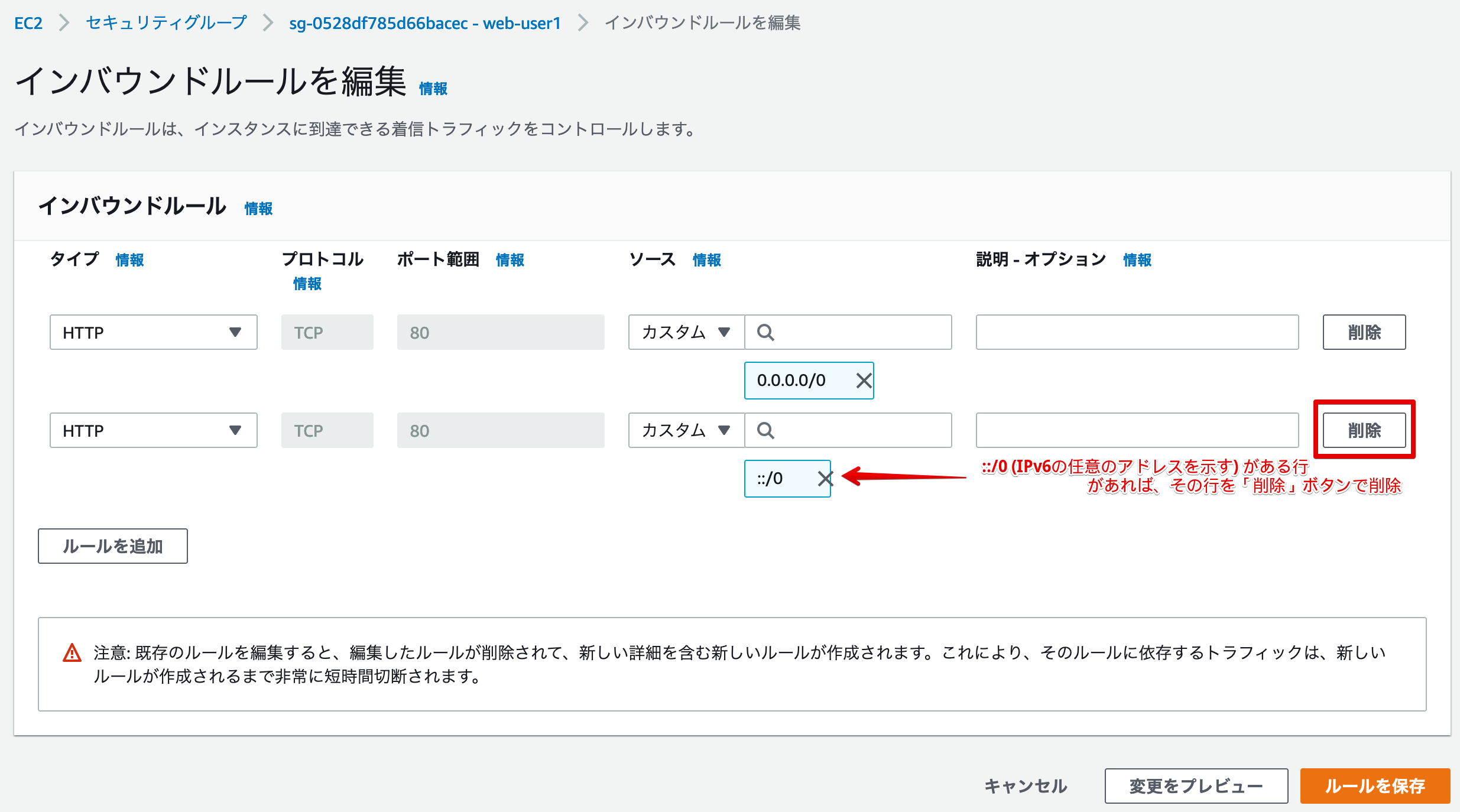Click the first rule's disabled TCP protocol field

[327, 332]
